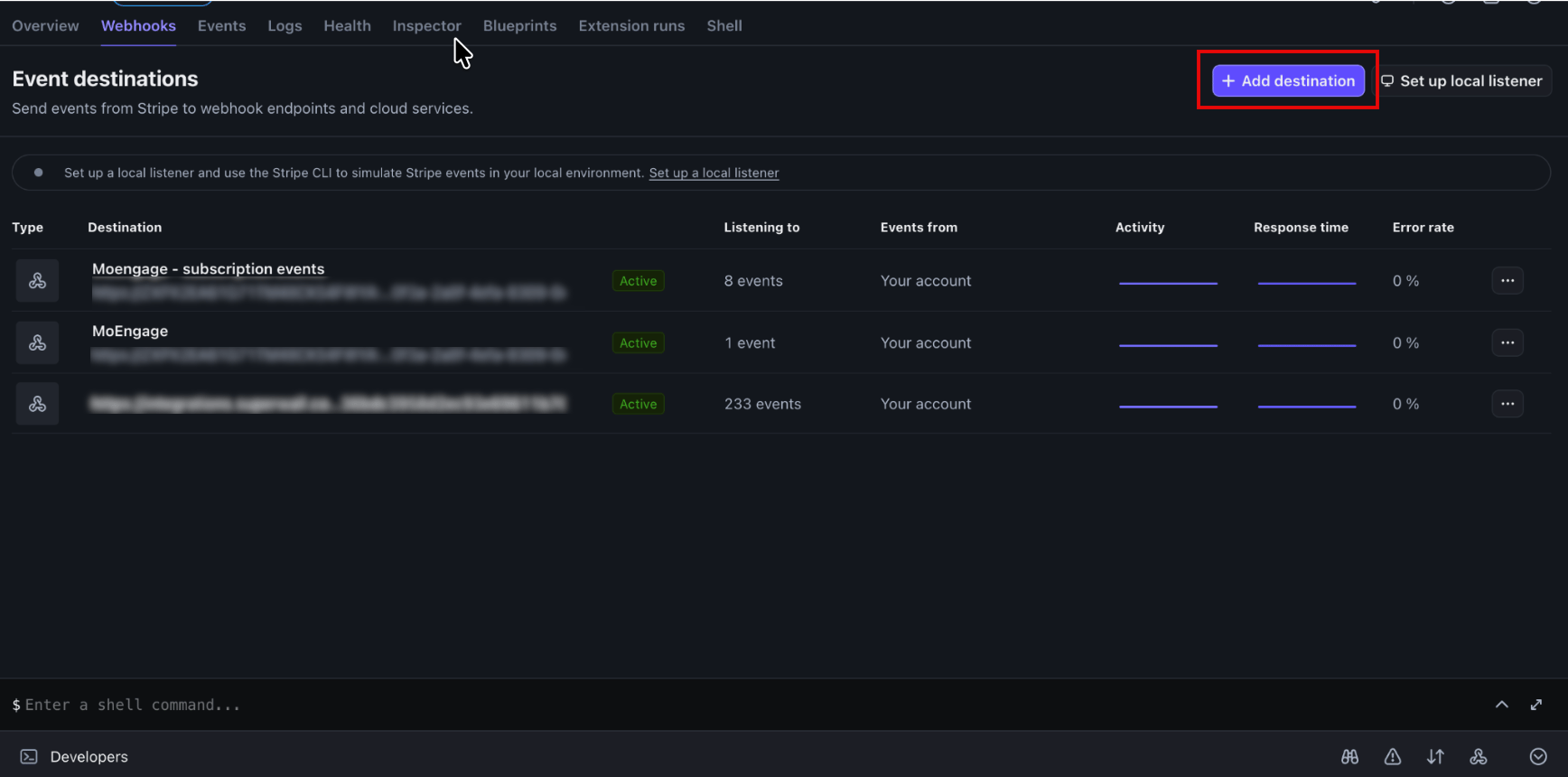1568x777 pixels.
Task: Open the Overview tab
Action: 45,26
